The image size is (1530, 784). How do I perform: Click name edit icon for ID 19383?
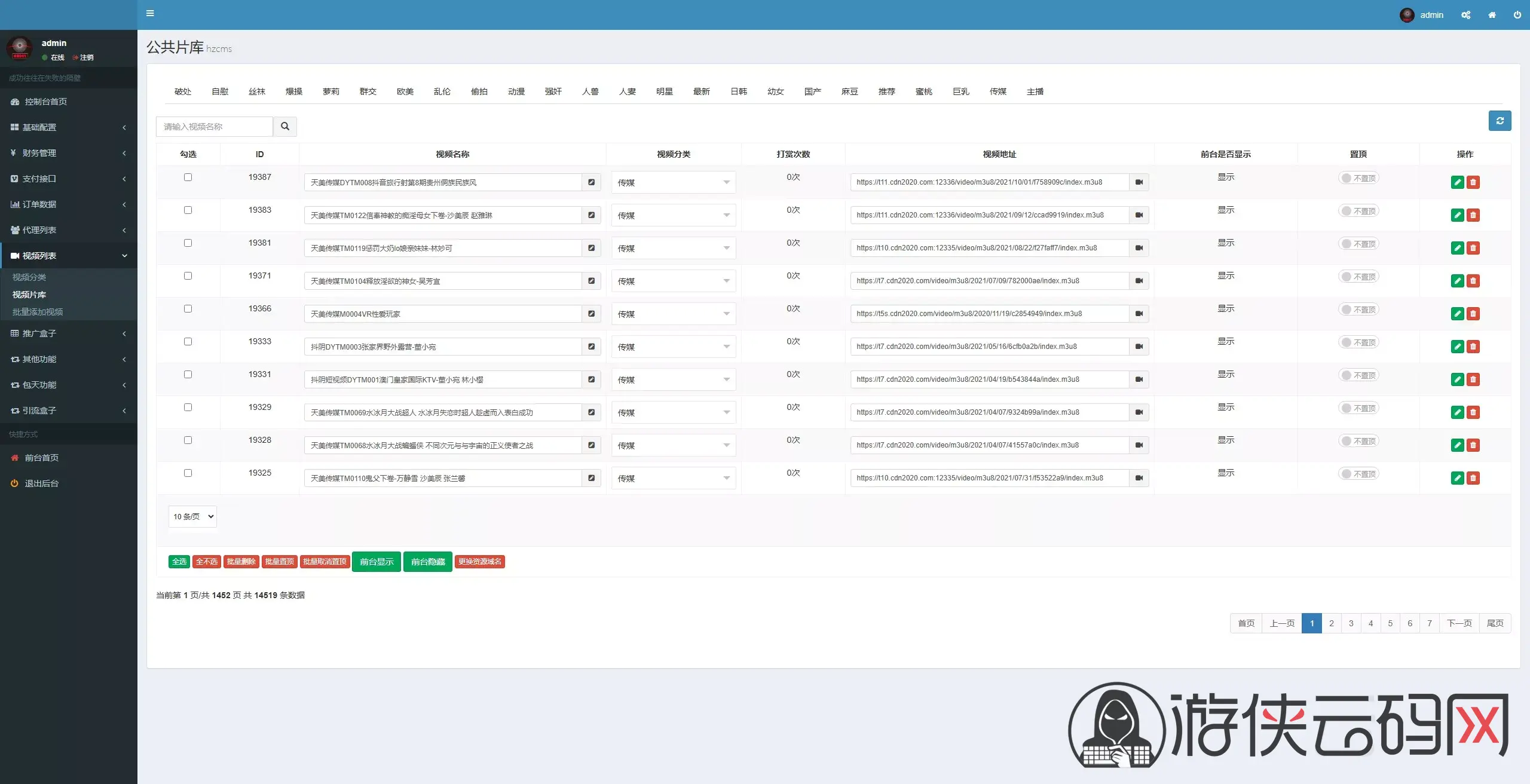tap(591, 215)
